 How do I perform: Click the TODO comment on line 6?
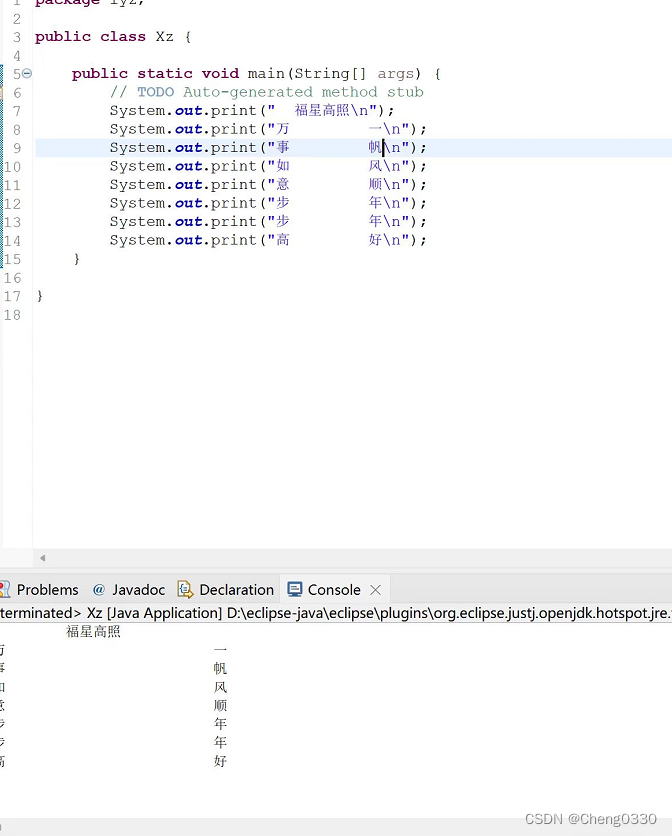point(267,92)
